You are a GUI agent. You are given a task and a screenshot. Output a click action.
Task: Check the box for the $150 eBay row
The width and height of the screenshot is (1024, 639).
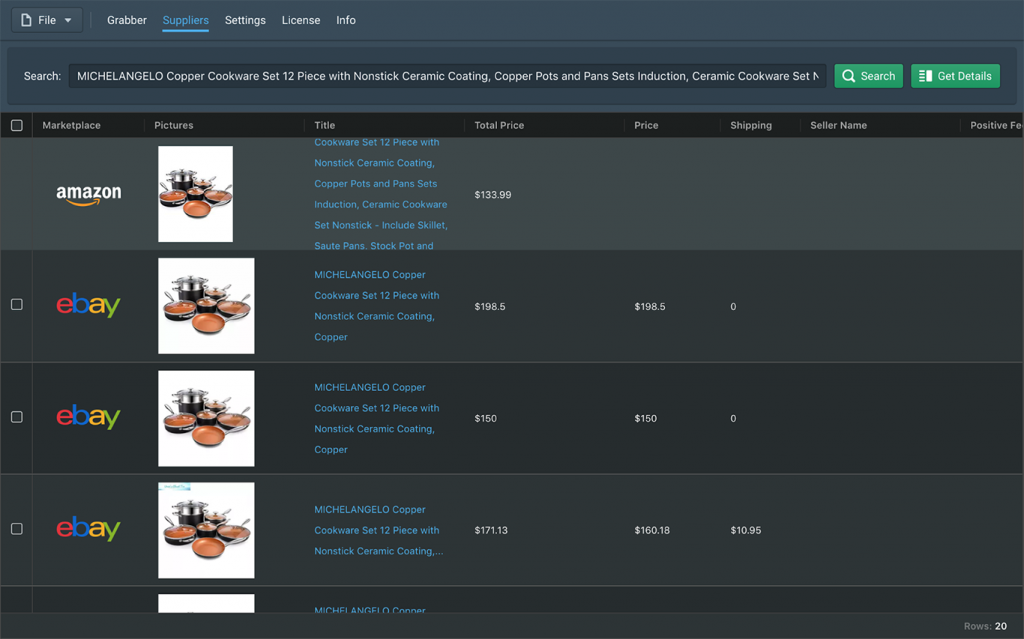tap(17, 416)
